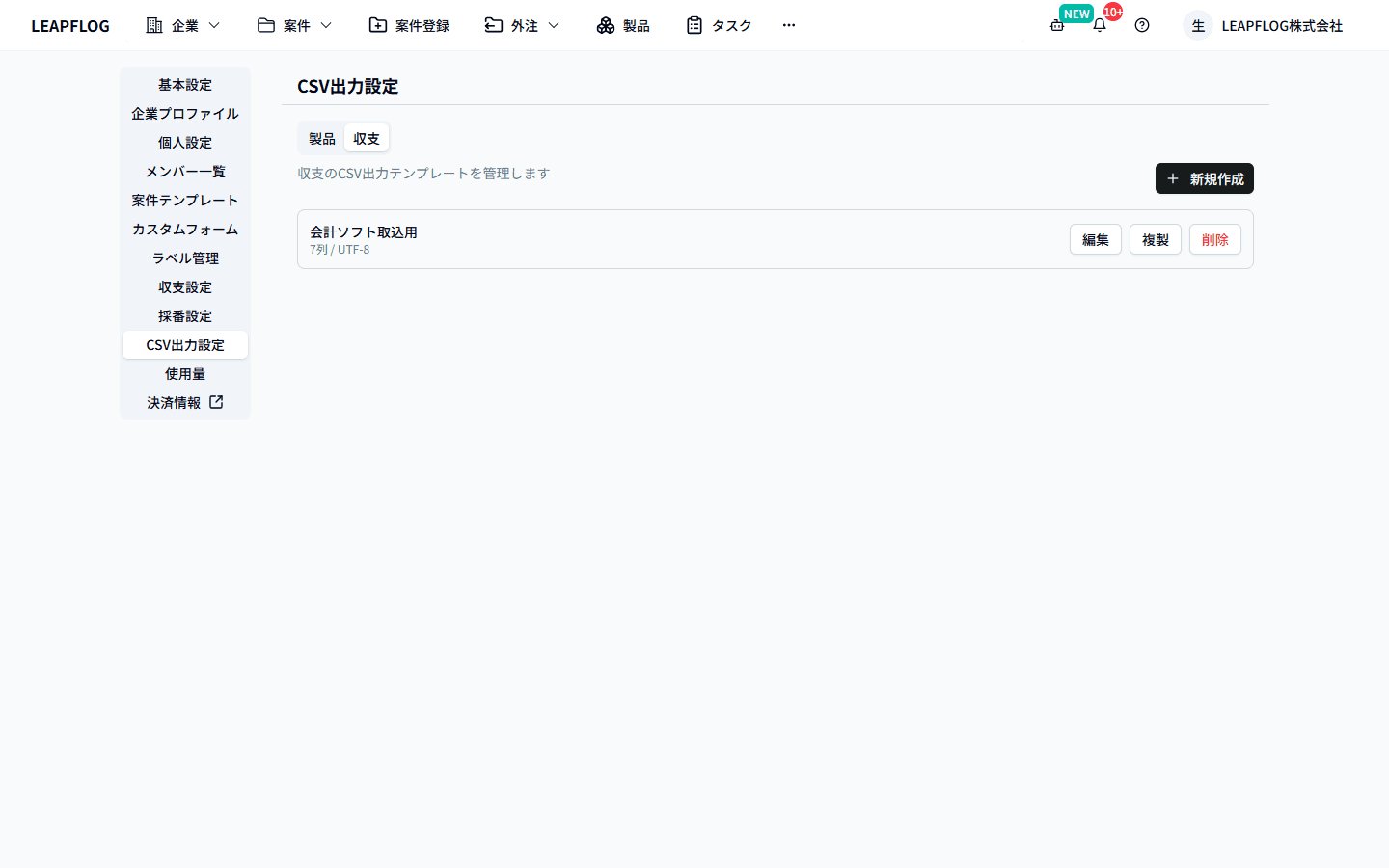Go to 基本設定 in the sidebar
This screenshot has height=868, width=1389.
185,85
